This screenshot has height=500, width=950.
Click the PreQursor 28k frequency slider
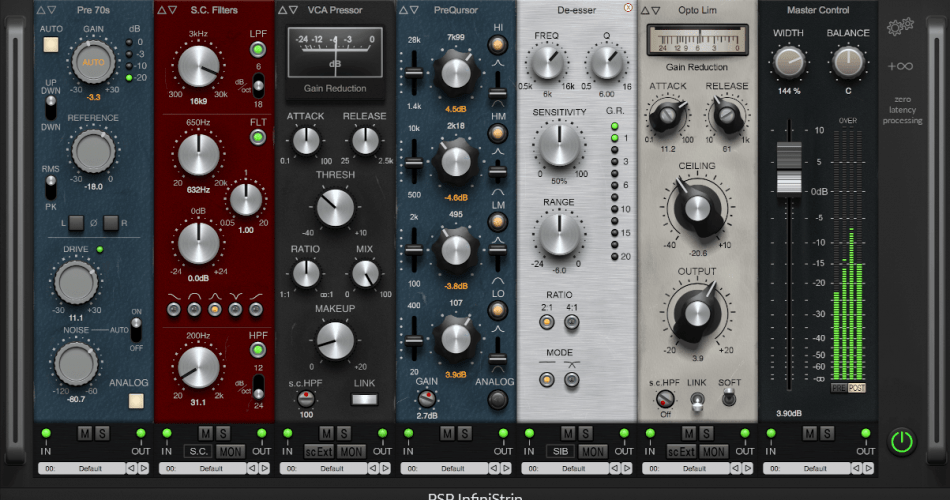point(414,73)
